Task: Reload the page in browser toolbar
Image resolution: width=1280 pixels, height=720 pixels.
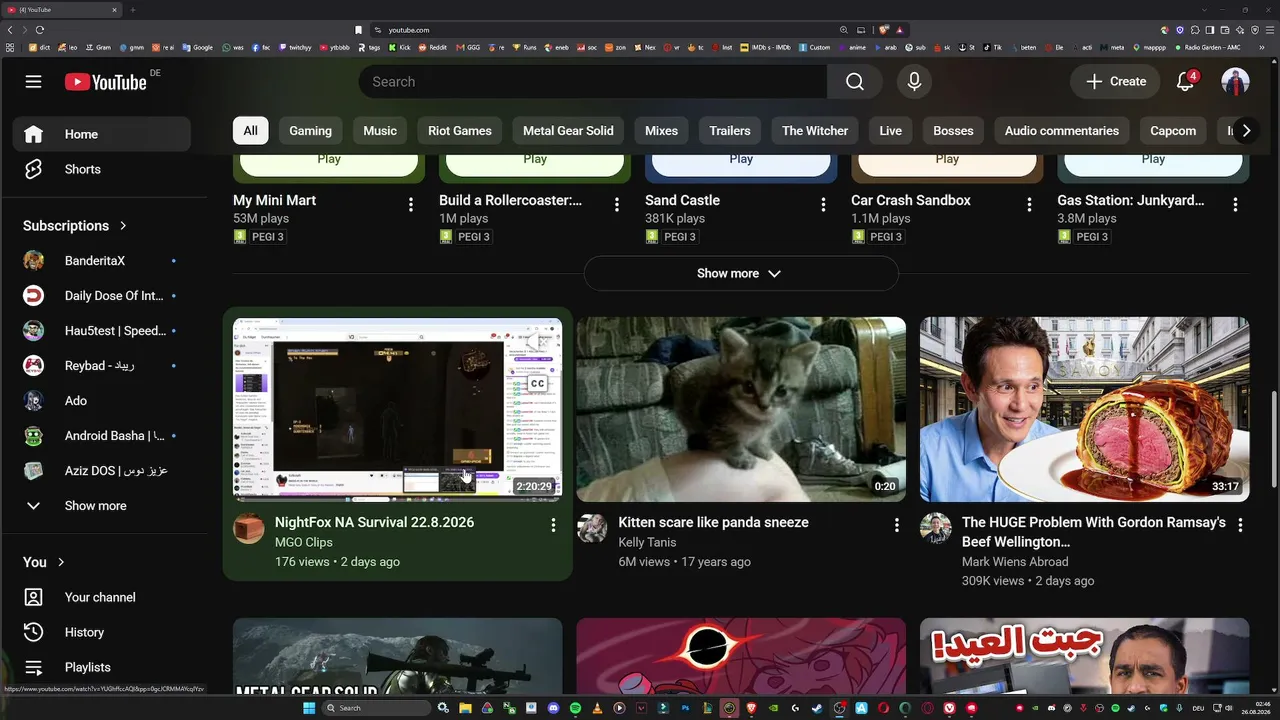Action: (40, 30)
